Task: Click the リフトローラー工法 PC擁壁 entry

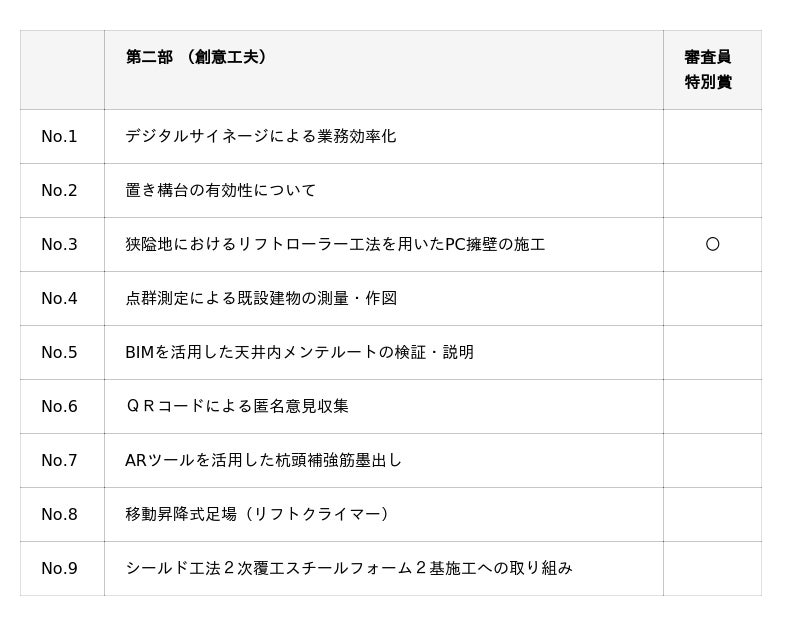Action: coord(335,244)
